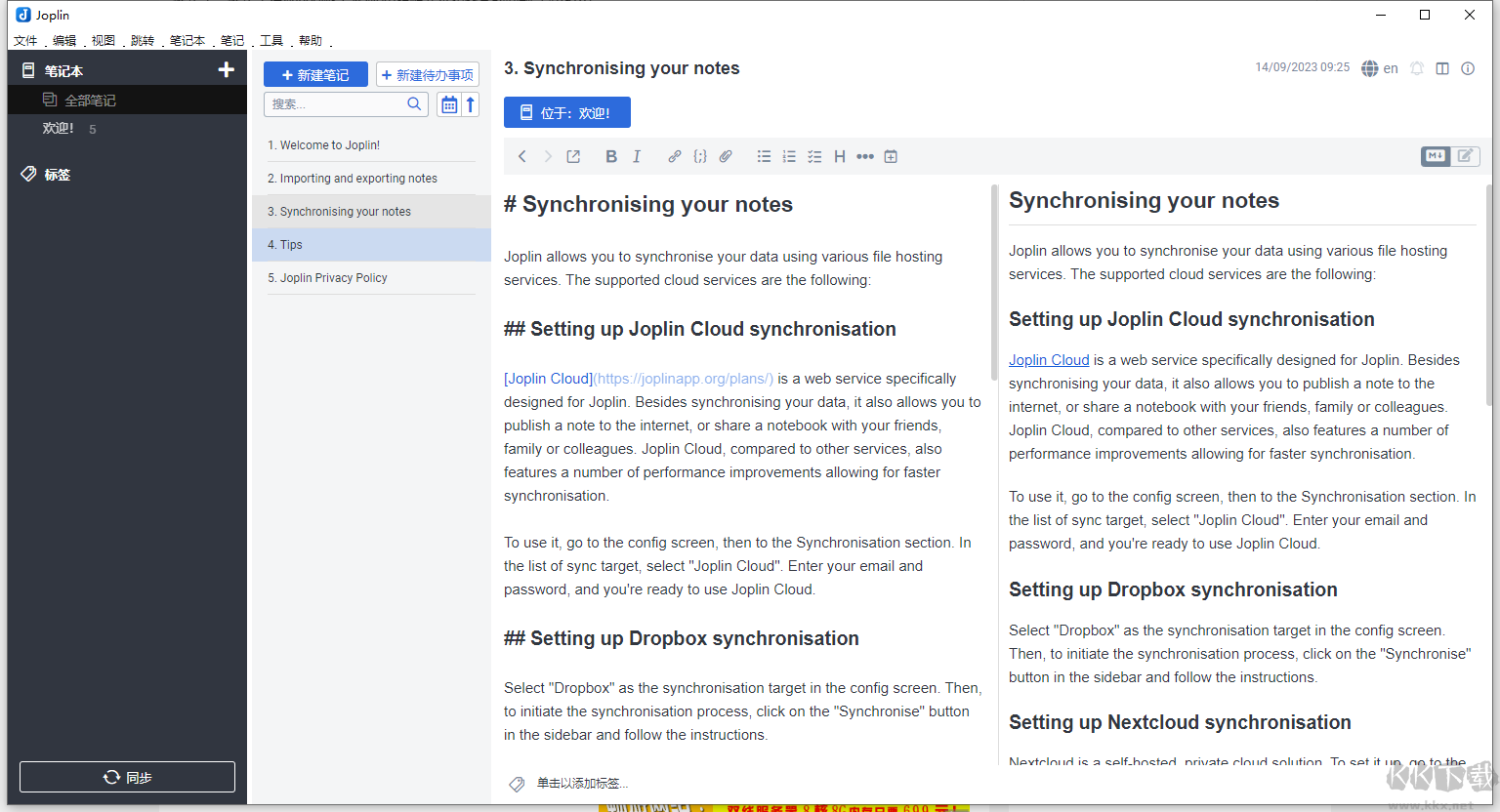Expand the horizontal rule ellipsis toolbar option
1500x812 pixels.
click(x=865, y=156)
